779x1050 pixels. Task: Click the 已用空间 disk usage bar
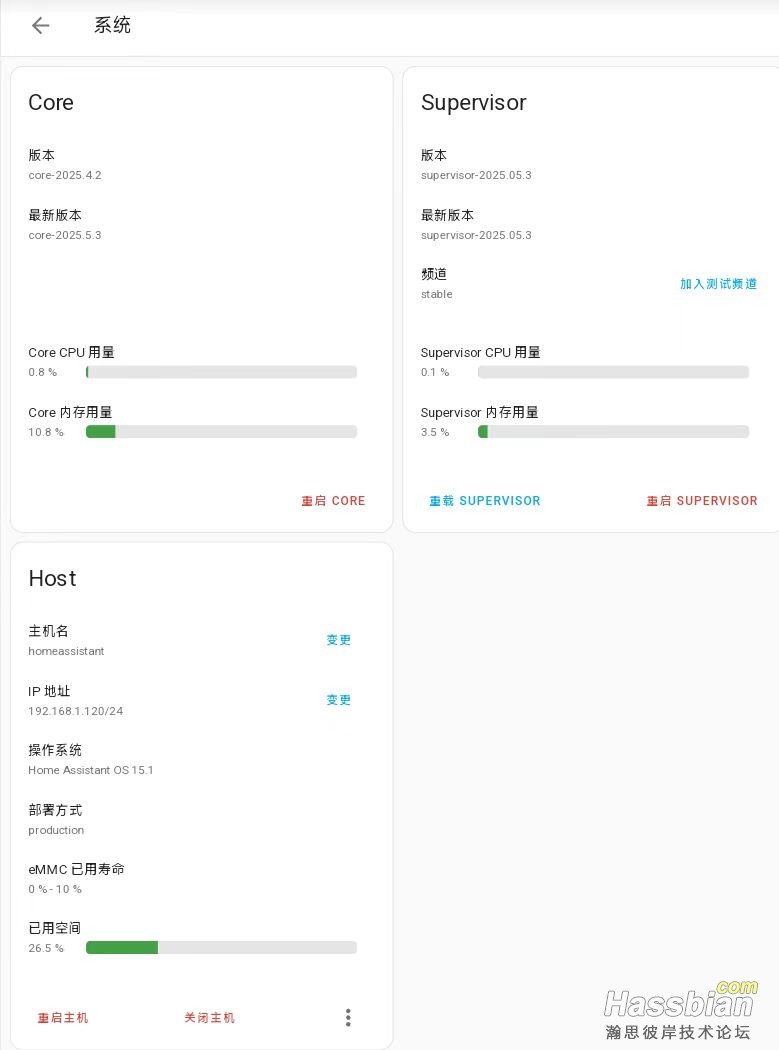point(221,948)
